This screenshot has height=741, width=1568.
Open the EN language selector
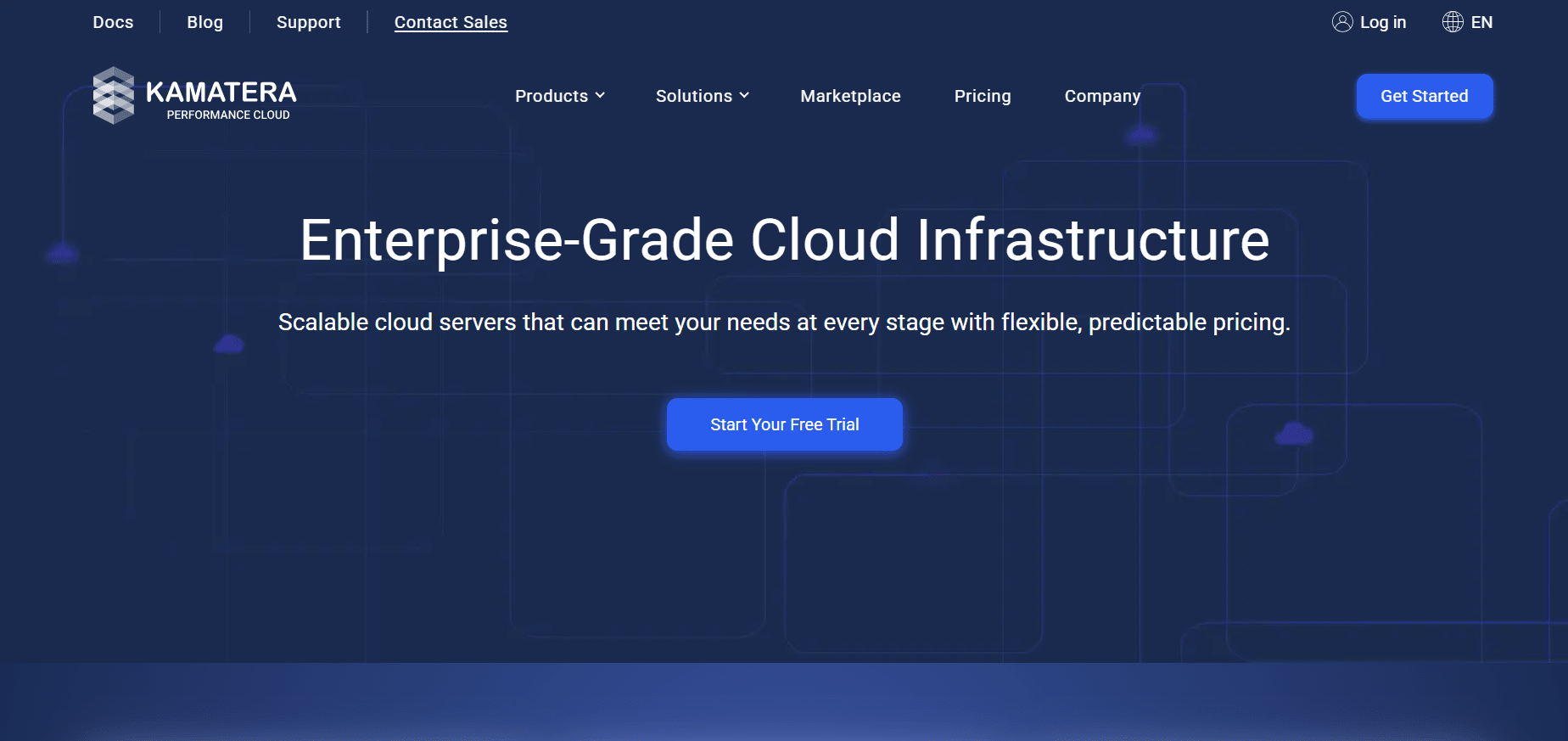point(1481,23)
